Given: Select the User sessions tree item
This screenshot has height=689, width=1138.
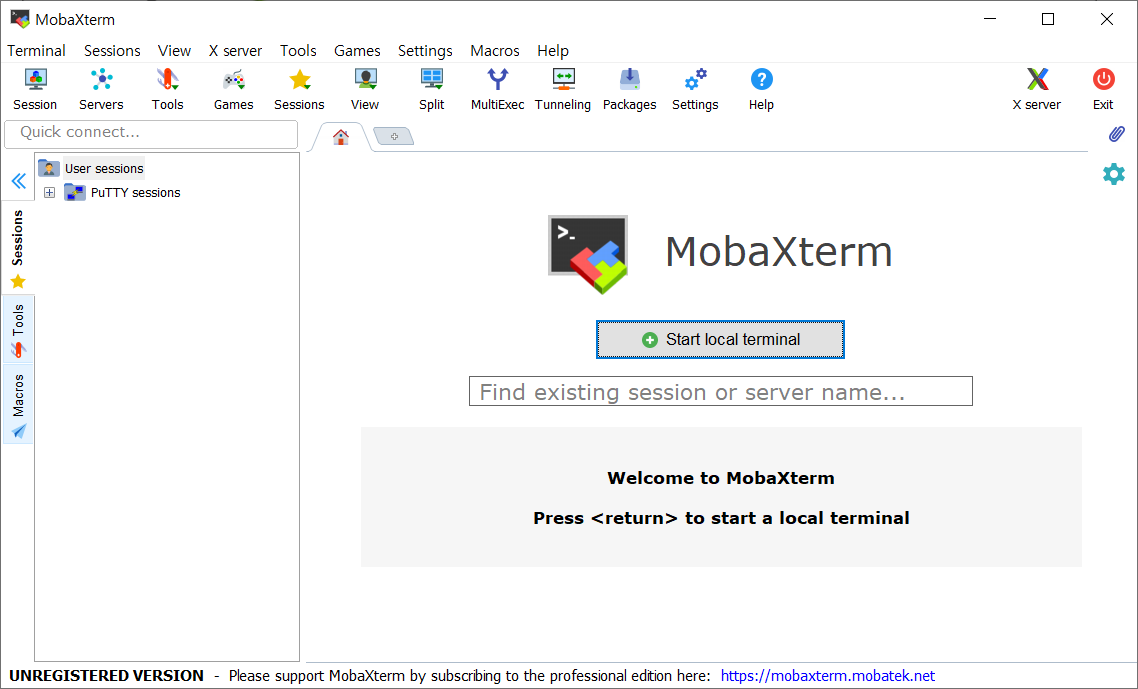Looking at the screenshot, I should 103,168.
